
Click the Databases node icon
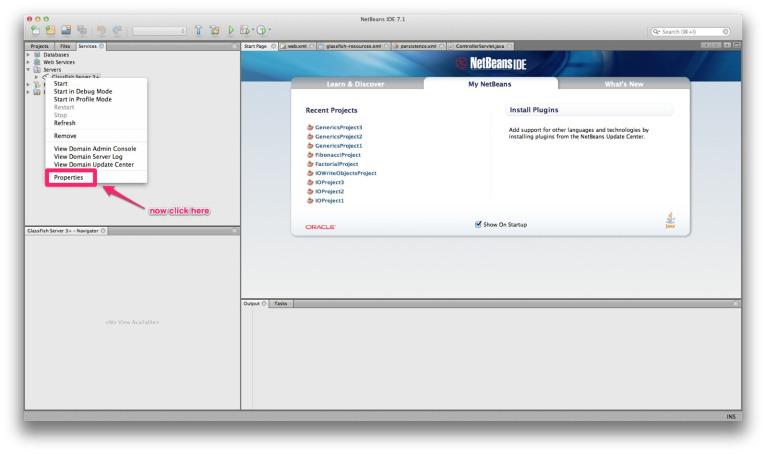click(37, 55)
